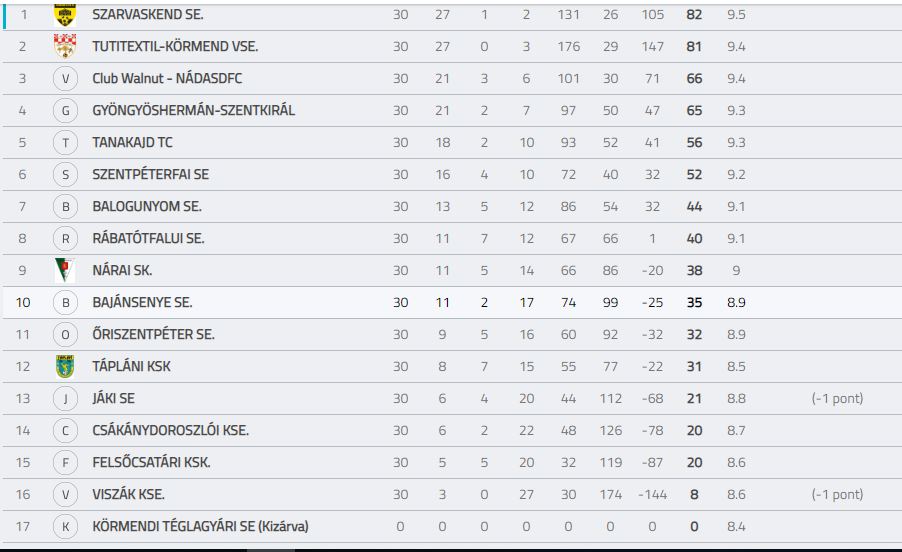The height and width of the screenshot is (552, 902).
Task: Click the J badge beside Jáki SE
Action: pyautogui.click(x=65, y=398)
